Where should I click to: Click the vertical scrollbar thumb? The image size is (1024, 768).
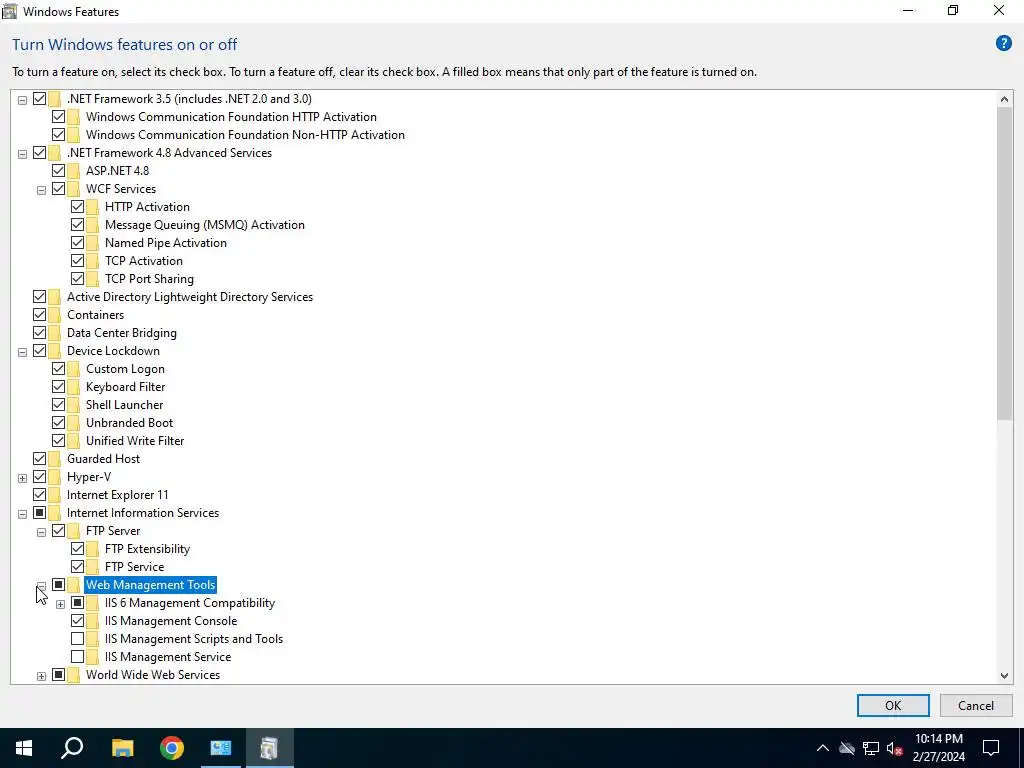point(1004,264)
